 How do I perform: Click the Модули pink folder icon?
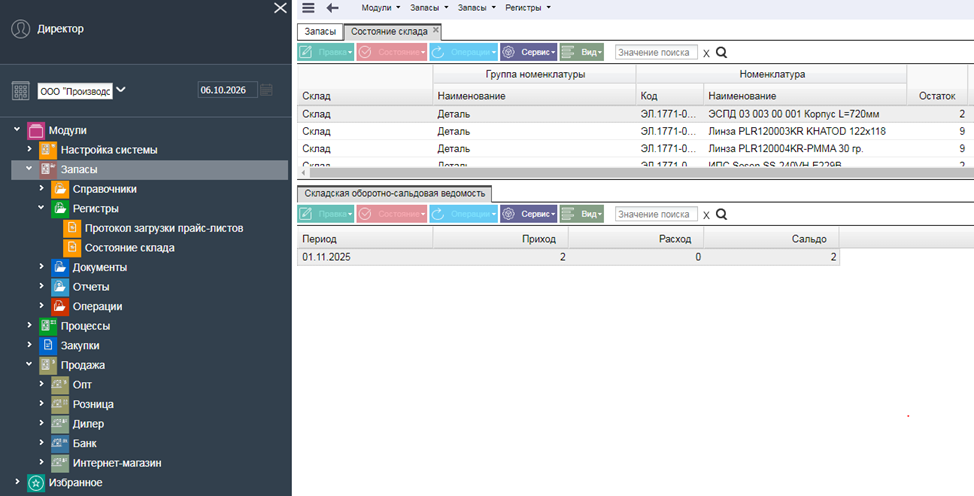(x=36, y=131)
